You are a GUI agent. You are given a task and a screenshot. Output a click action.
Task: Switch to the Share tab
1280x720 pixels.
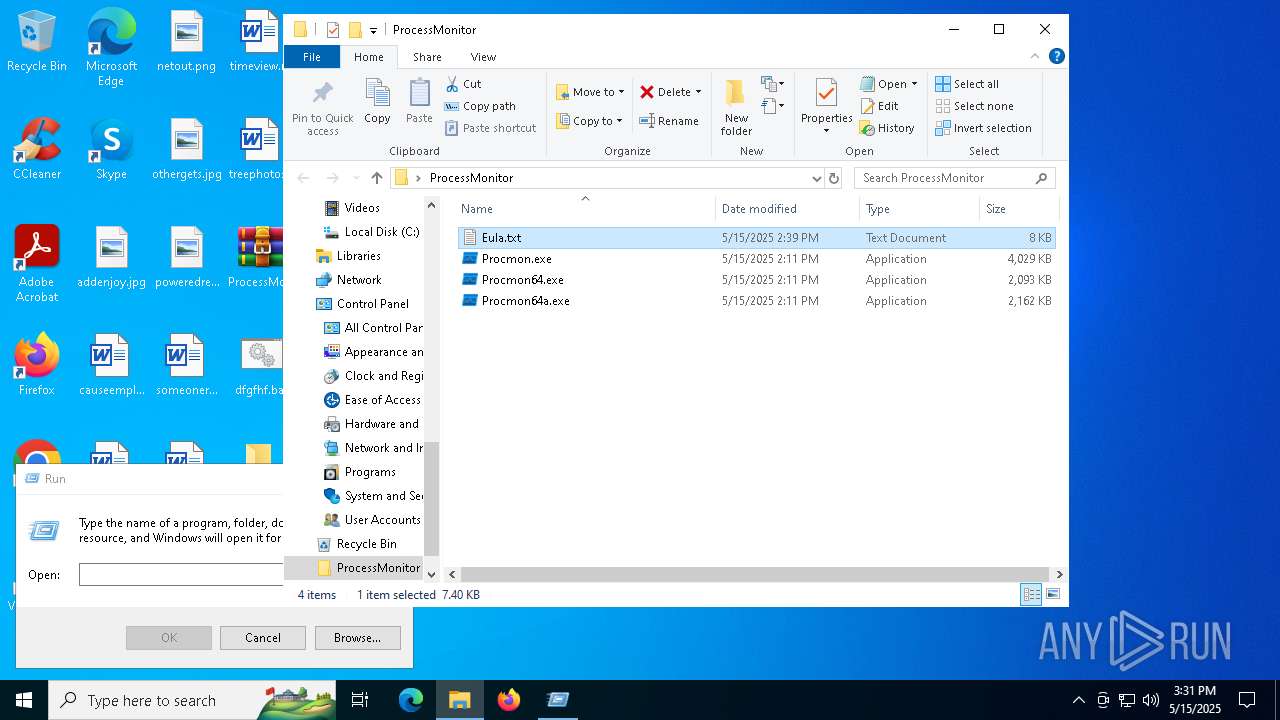pyautogui.click(x=427, y=57)
